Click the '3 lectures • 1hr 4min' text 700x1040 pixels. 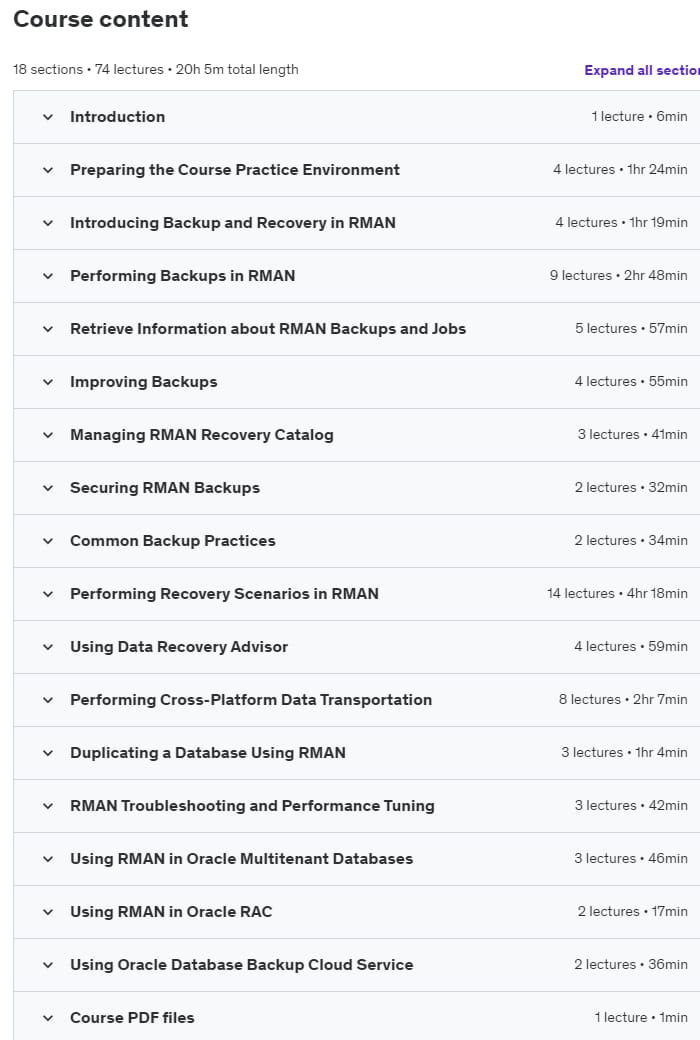624,753
